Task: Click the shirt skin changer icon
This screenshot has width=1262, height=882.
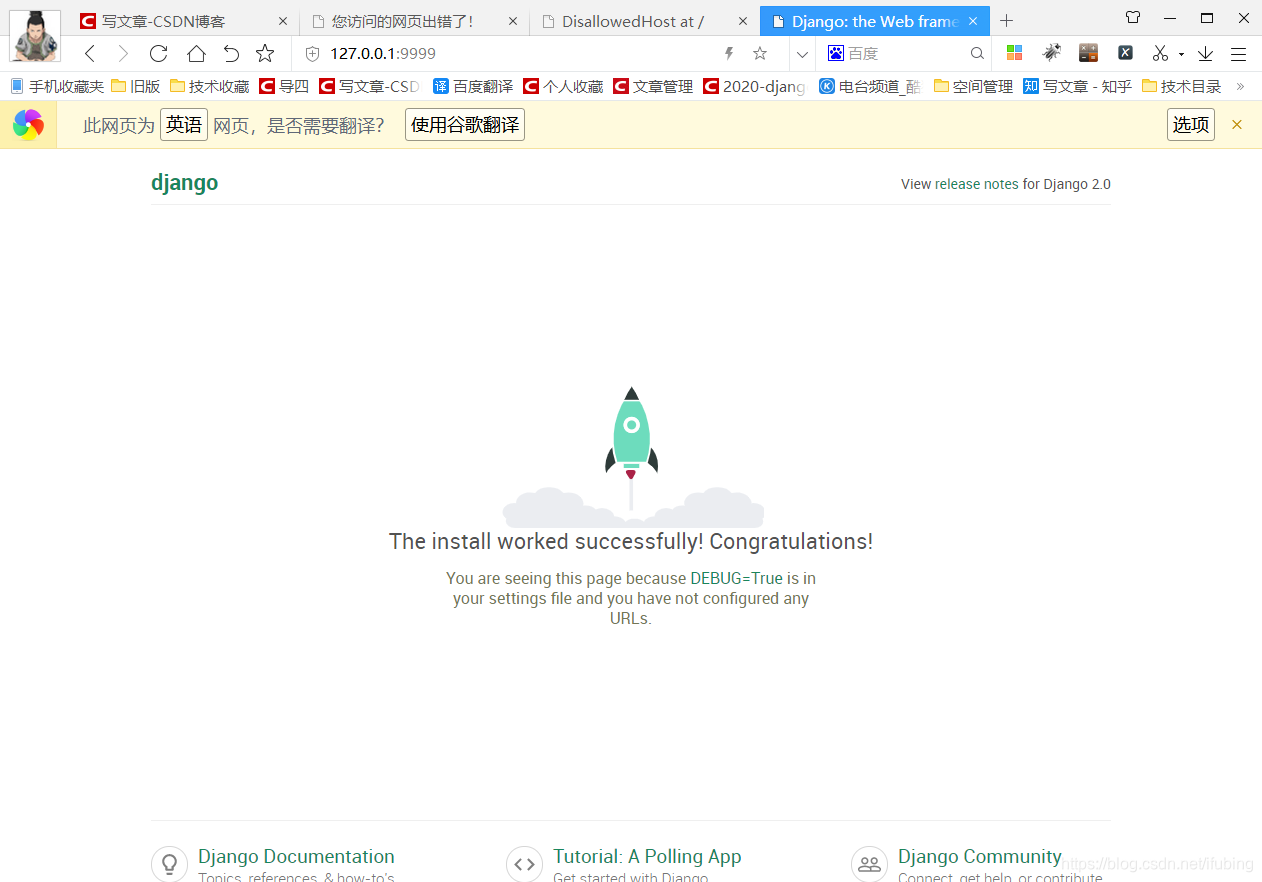Action: click(x=1133, y=17)
